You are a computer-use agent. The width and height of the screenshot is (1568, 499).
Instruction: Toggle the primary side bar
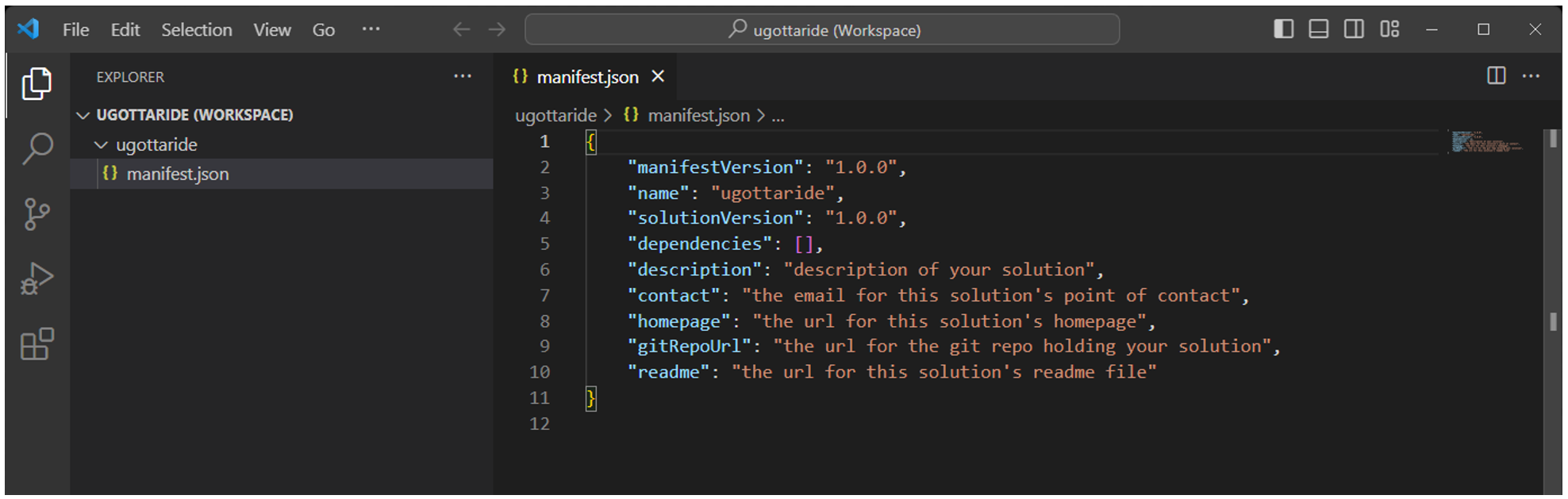click(1283, 29)
